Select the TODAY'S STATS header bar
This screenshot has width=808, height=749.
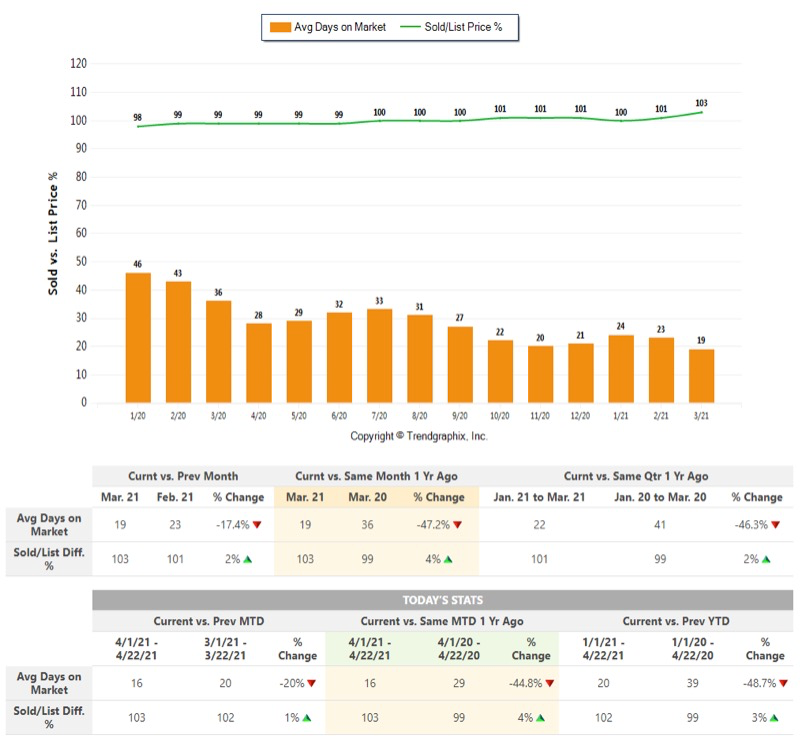coord(443,600)
